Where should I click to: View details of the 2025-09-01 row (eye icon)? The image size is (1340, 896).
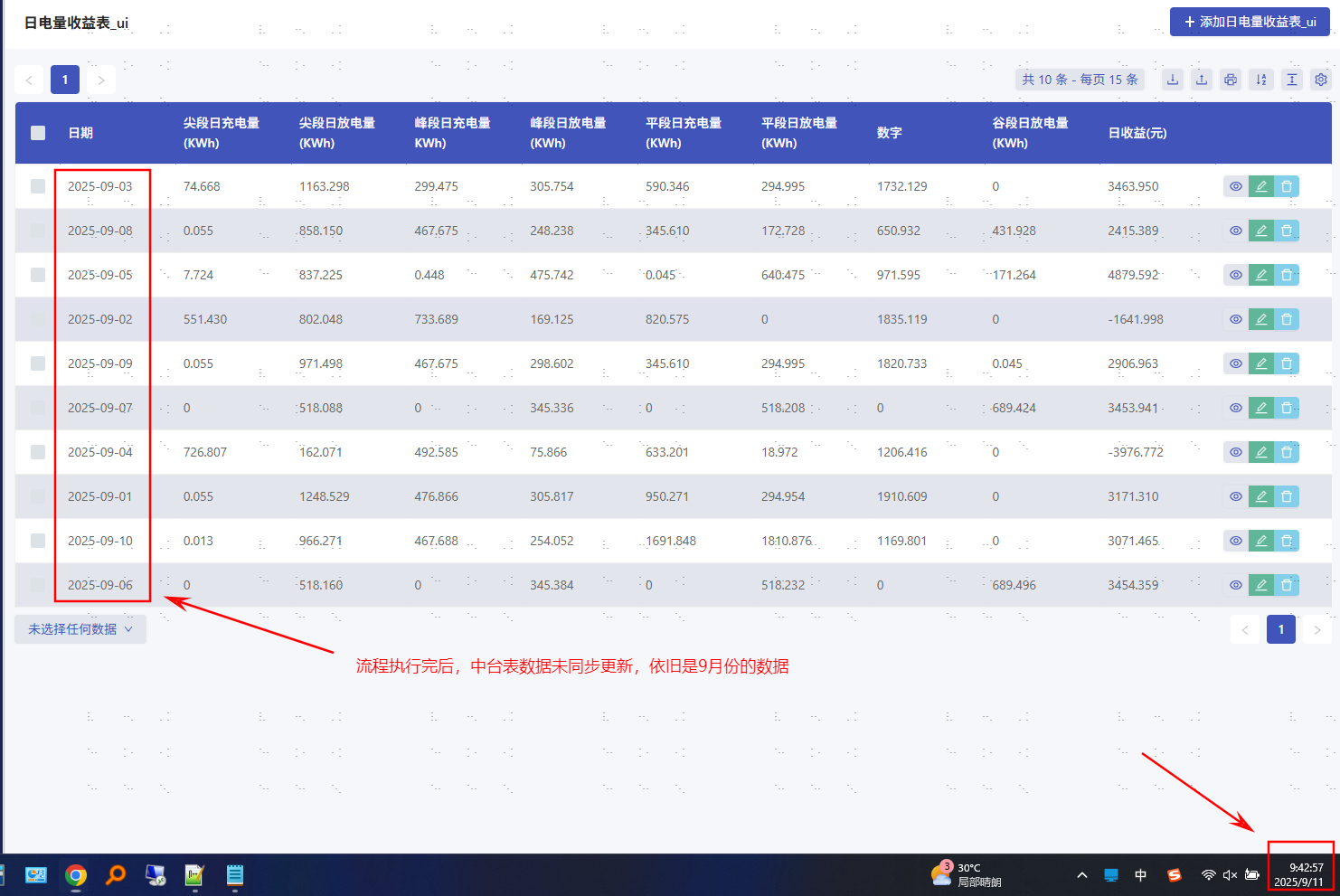(1236, 496)
